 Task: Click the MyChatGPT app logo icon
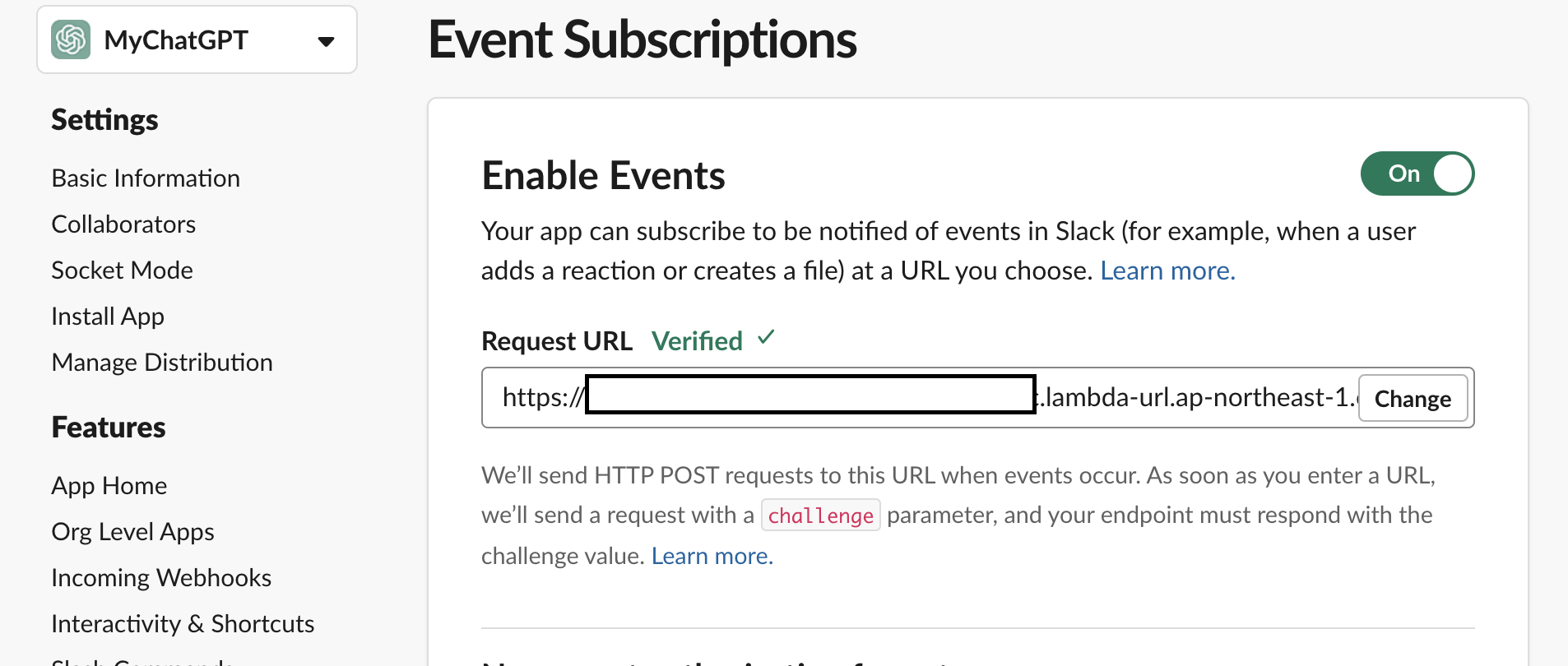(71, 40)
